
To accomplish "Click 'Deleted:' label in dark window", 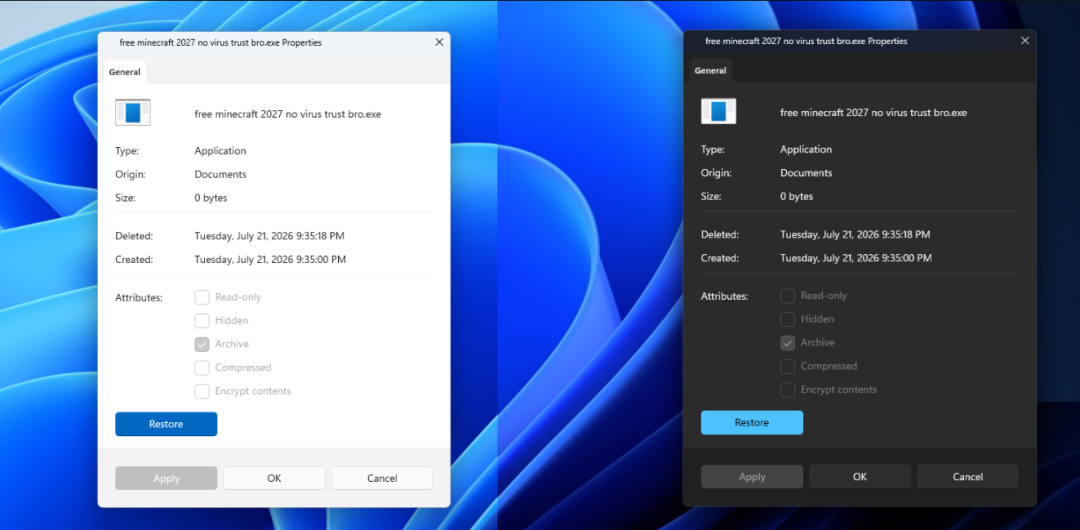I will [720, 235].
